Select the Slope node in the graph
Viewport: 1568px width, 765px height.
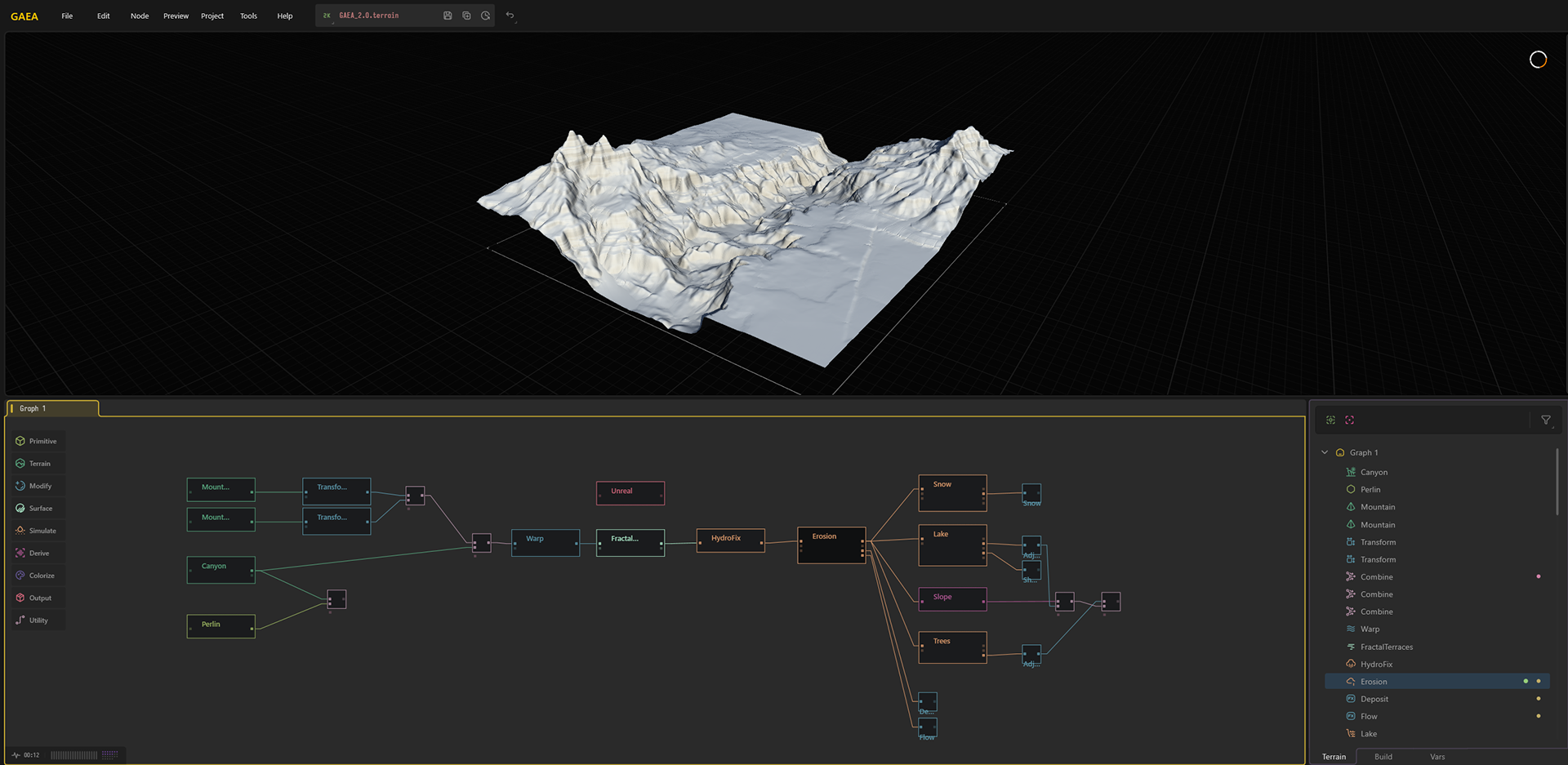coord(952,599)
